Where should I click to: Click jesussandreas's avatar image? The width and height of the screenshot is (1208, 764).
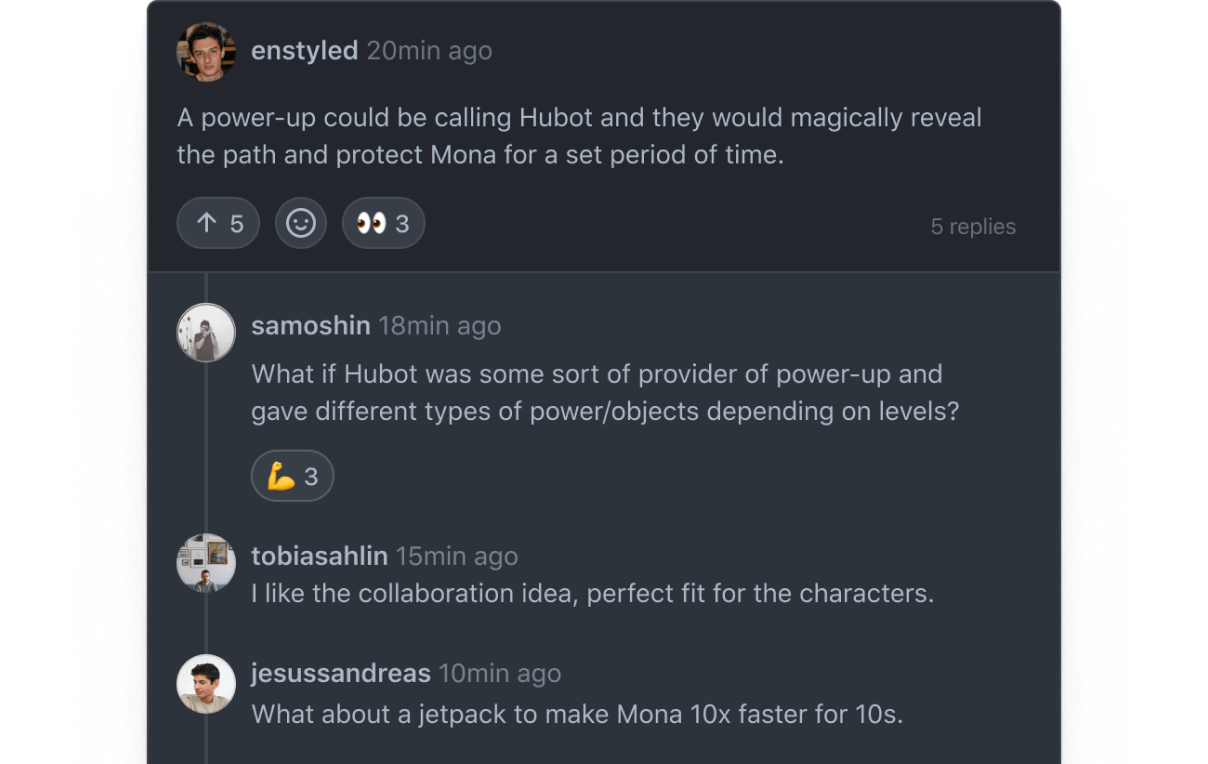click(206, 684)
